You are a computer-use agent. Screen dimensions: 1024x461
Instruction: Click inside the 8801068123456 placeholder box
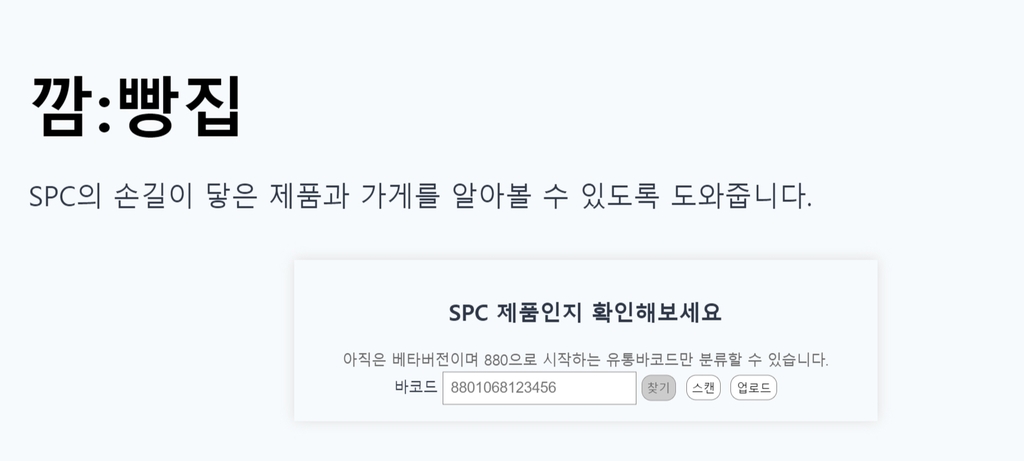click(x=539, y=388)
